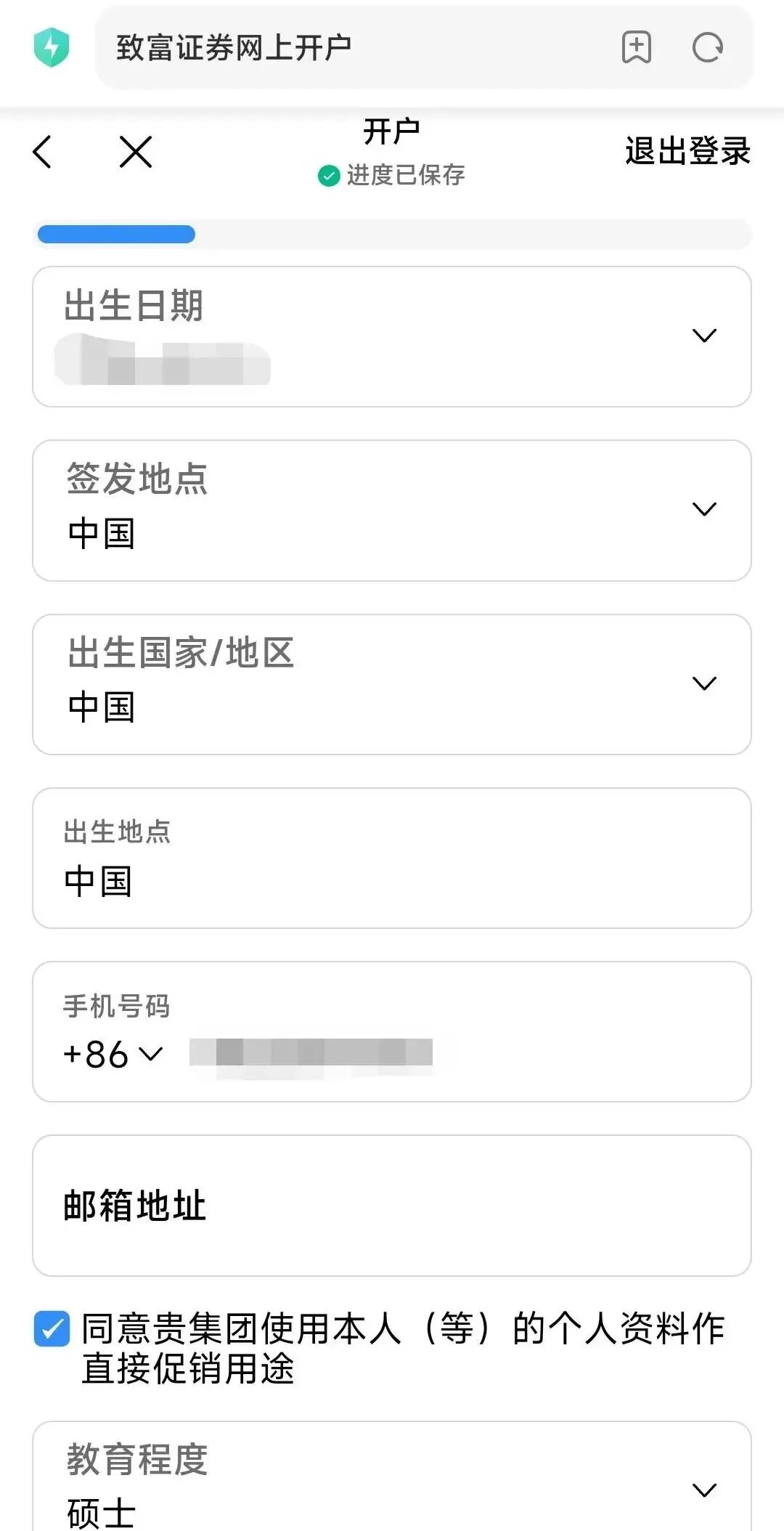
Task: Open the 教育程度 dropdown
Action: point(704,1490)
